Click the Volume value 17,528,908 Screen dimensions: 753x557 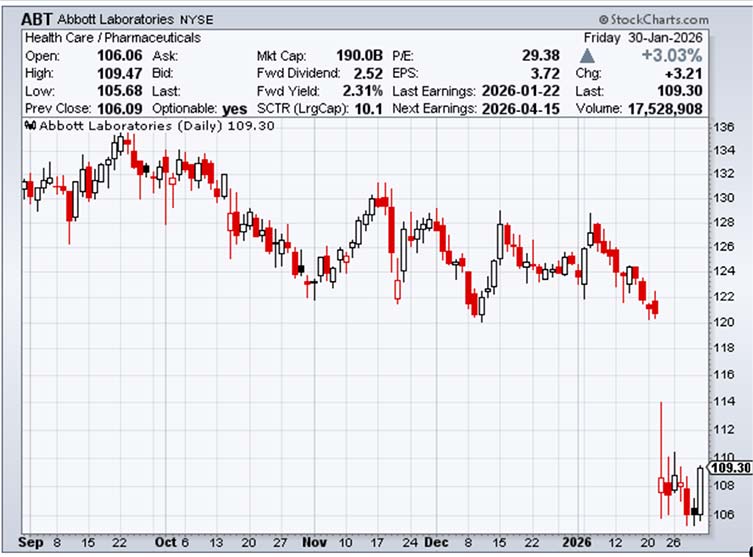point(665,109)
